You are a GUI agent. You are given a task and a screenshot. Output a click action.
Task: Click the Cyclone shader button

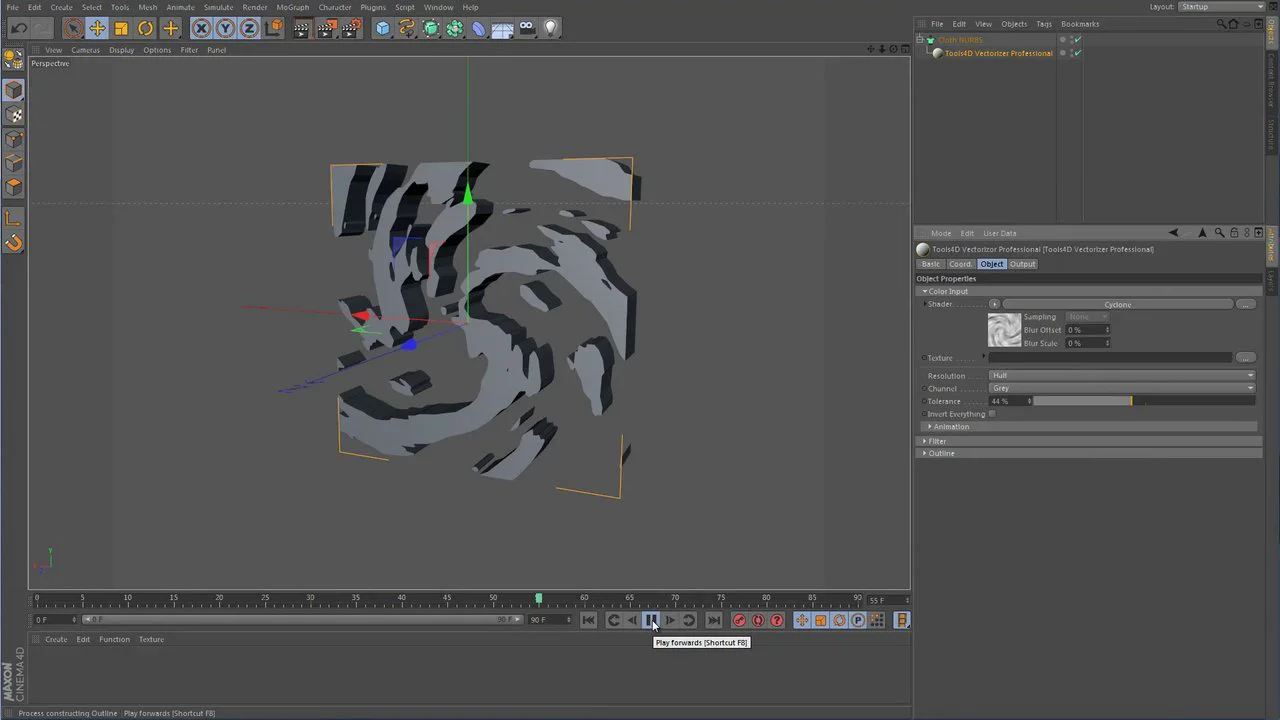(1117, 305)
